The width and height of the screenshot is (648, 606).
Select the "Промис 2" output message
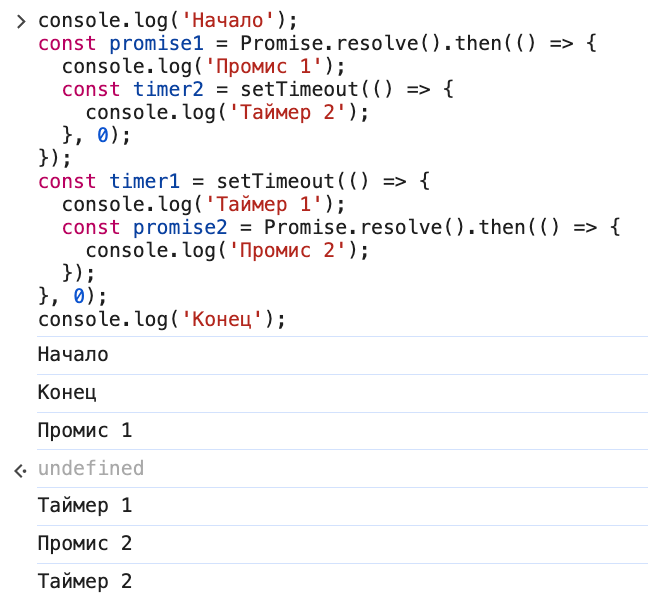(85, 544)
